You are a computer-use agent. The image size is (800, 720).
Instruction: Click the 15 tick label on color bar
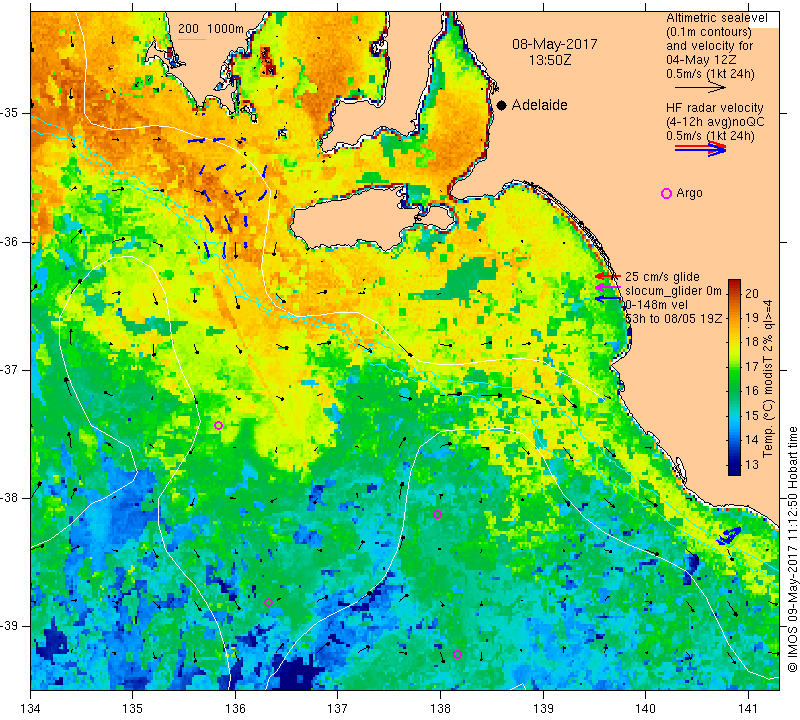[752, 415]
